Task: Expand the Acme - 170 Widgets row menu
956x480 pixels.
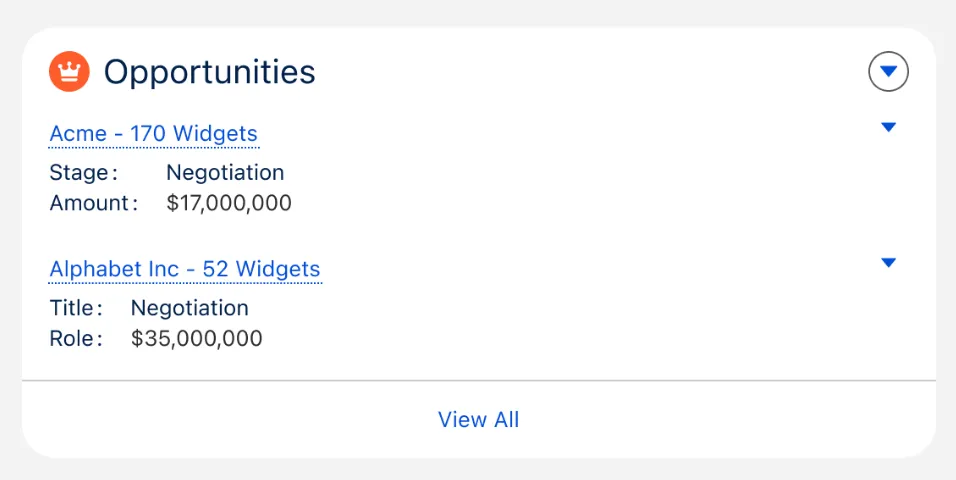Action: [x=888, y=127]
